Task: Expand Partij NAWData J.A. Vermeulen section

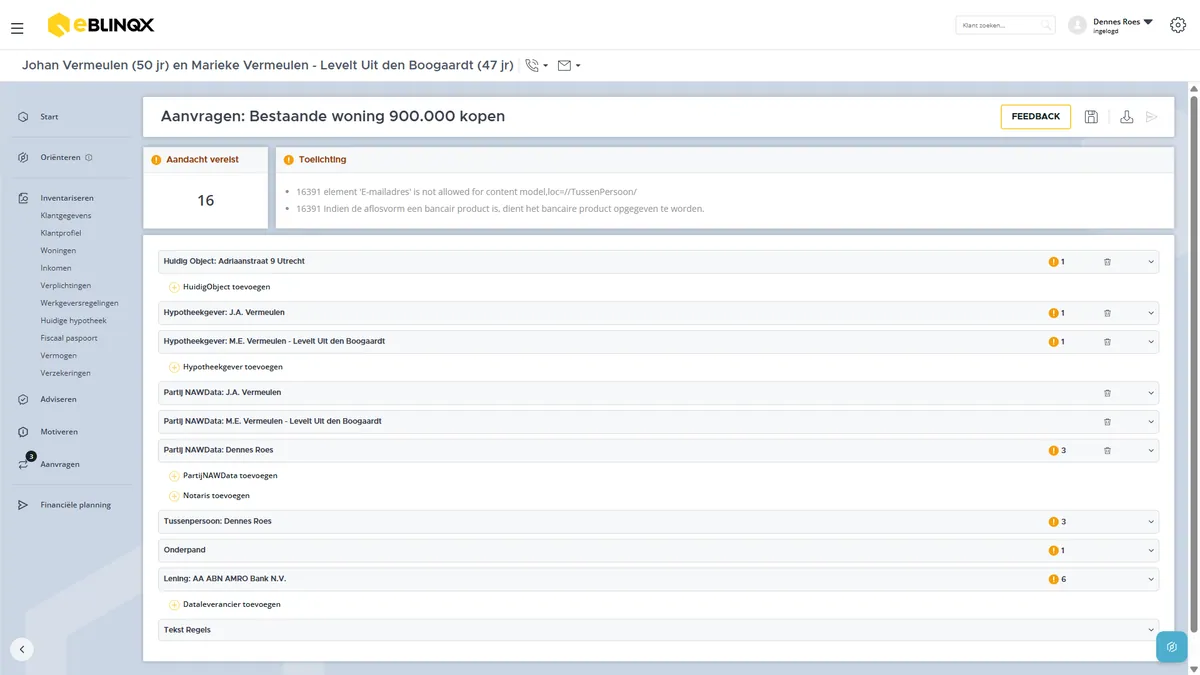Action: (x=1151, y=393)
